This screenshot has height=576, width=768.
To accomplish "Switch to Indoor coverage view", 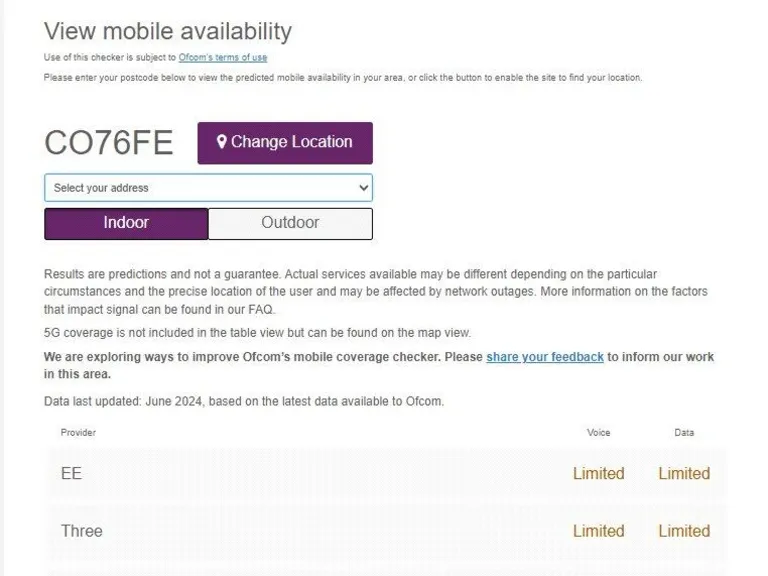I will [x=126, y=223].
